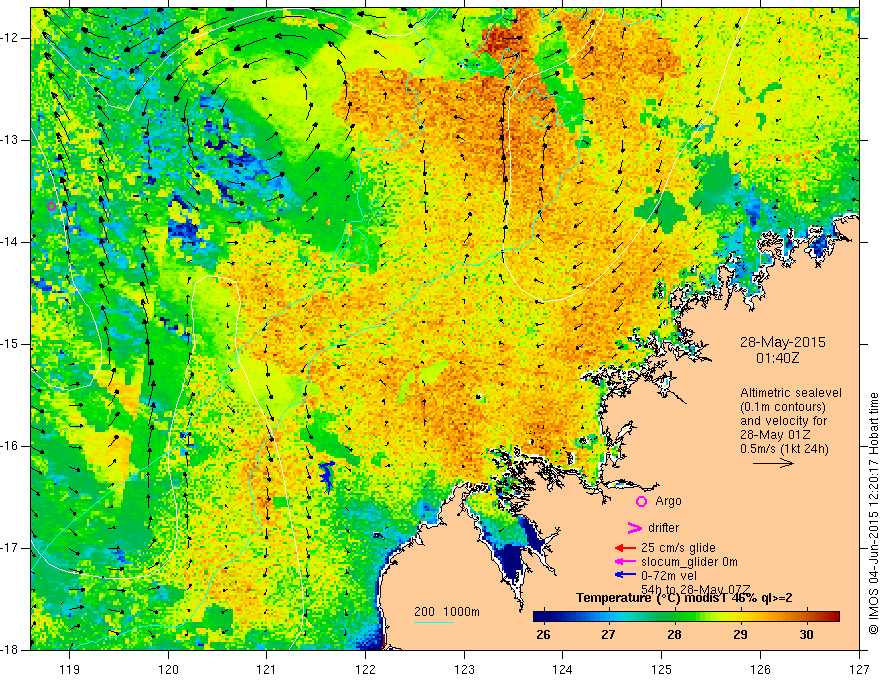Click the blue glider track near 121.6E
The image size is (880, 680).
point(327,477)
